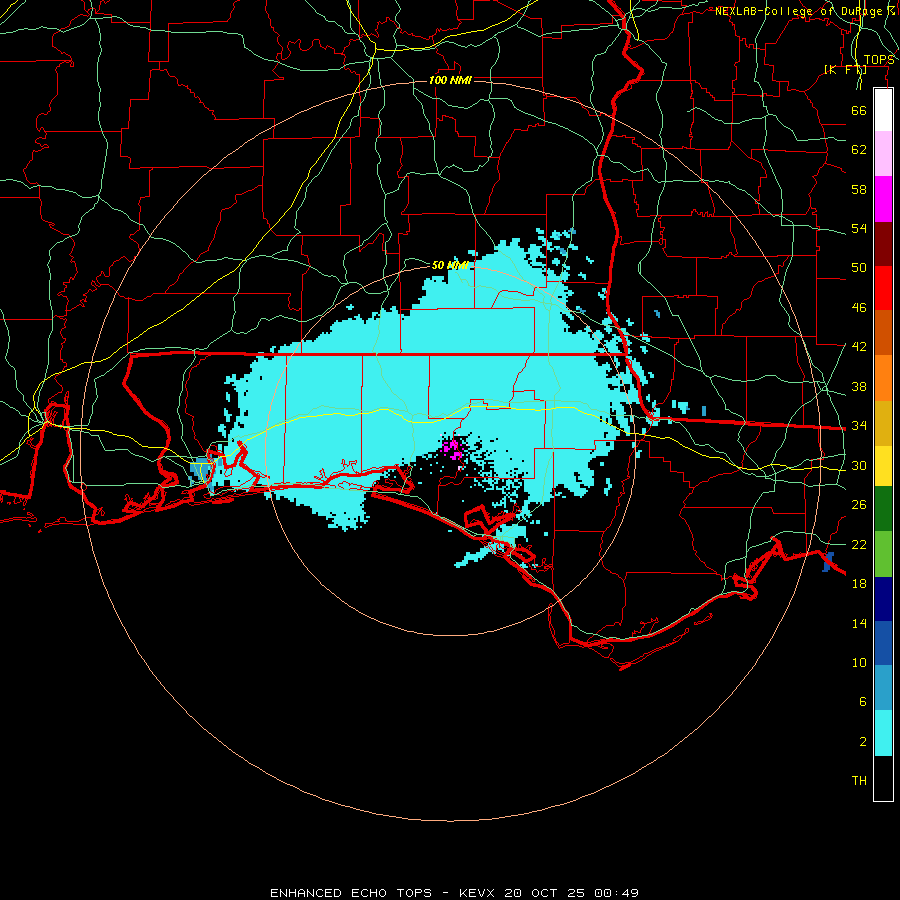Image resolution: width=900 pixels, height=900 pixels.
Task: Click the "58" legend value
Action: (x=859, y=189)
